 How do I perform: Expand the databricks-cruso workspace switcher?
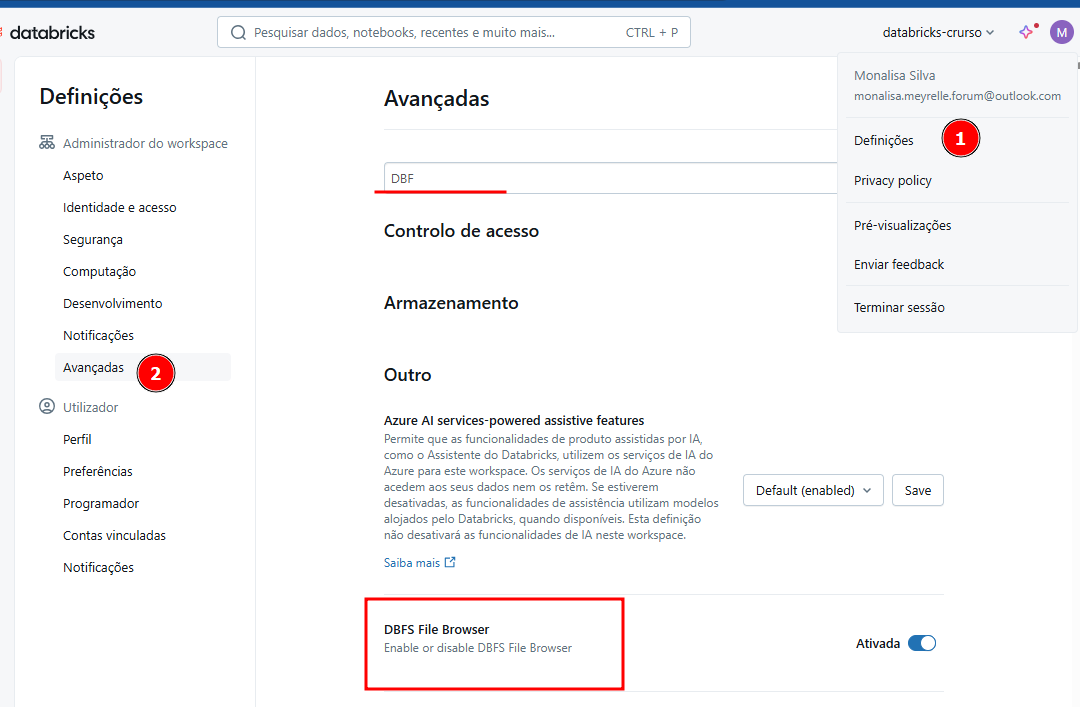click(x=938, y=32)
